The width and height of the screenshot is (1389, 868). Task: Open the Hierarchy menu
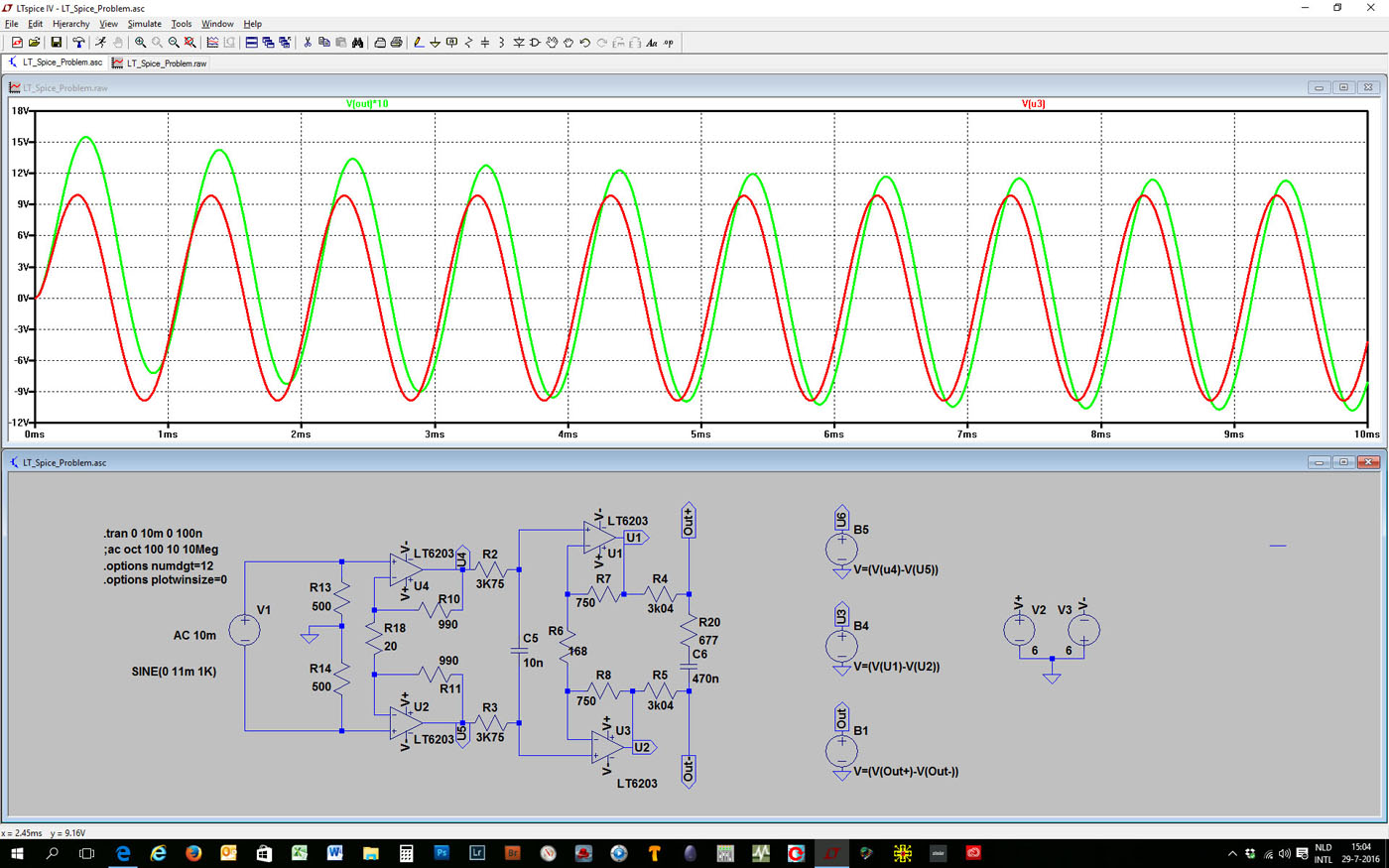coord(70,24)
